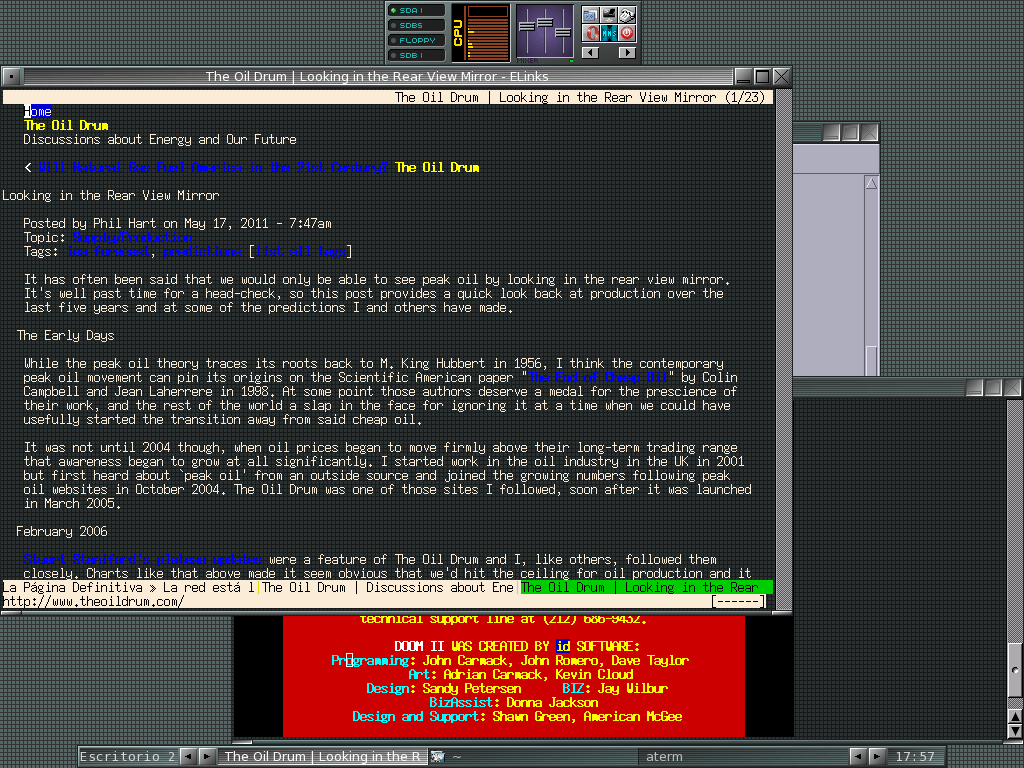Image resolution: width=1024 pixels, height=768 pixels.
Task: Click the 17:57 clock in the taskbar
Action: [915, 756]
